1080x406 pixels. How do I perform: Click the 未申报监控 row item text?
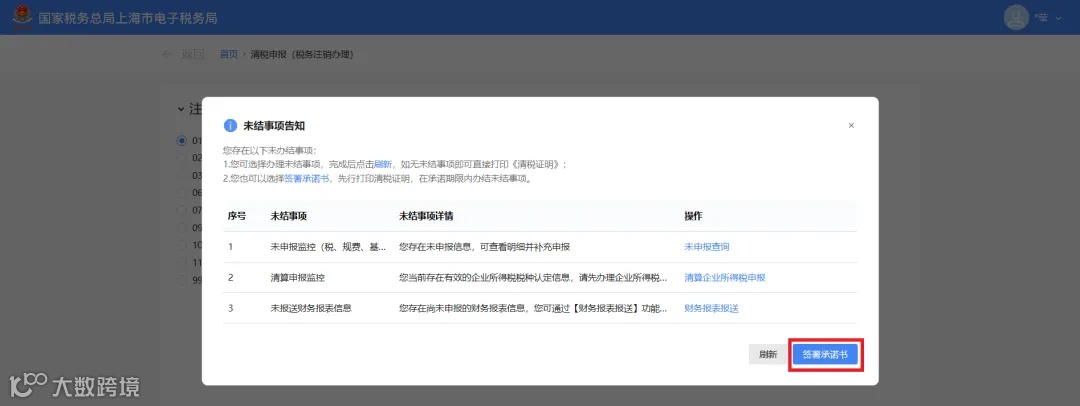pyautogui.click(x=329, y=247)
